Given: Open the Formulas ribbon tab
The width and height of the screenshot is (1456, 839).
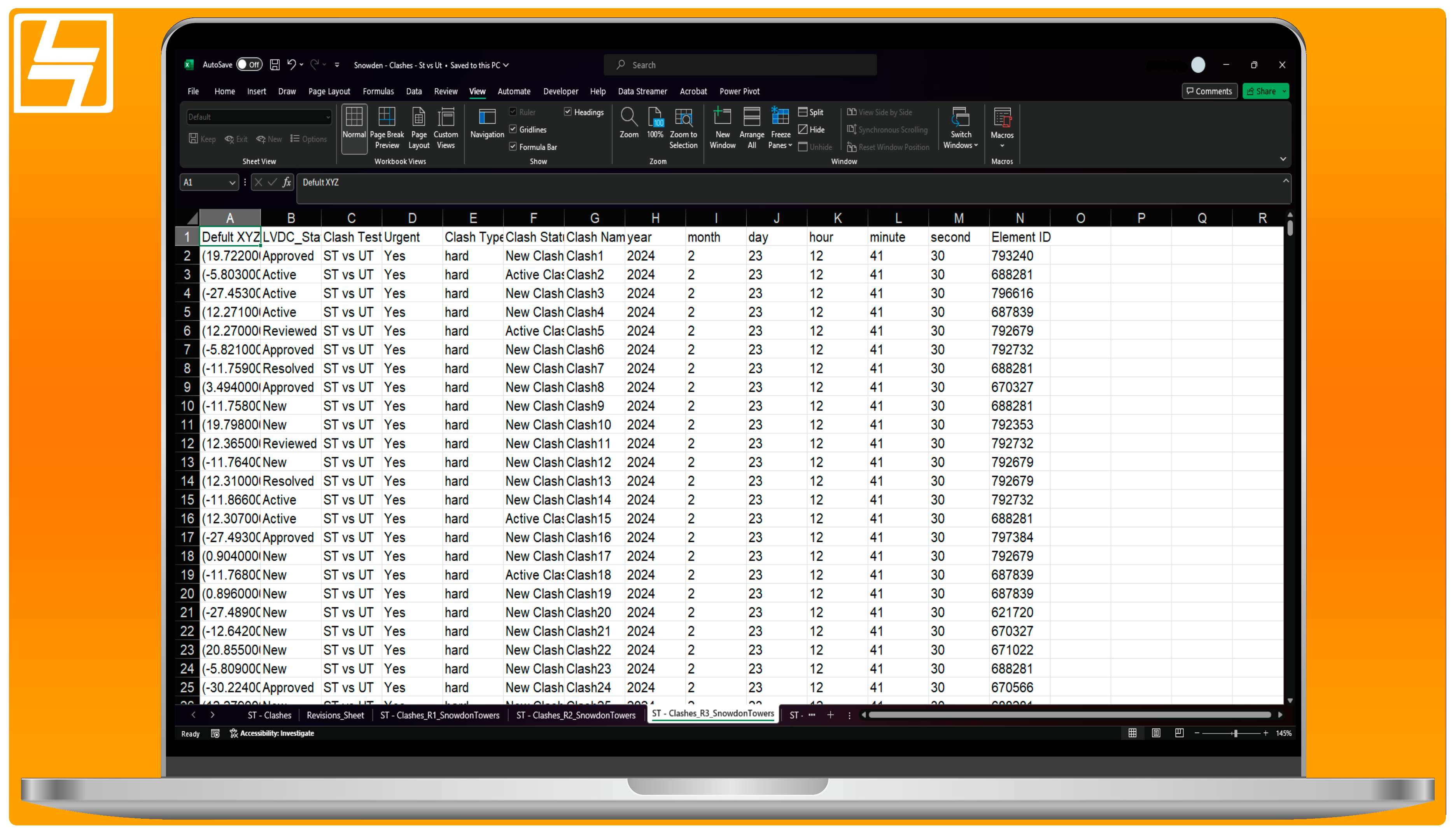Looking at the screenshot, I should (x=378, y=91).
